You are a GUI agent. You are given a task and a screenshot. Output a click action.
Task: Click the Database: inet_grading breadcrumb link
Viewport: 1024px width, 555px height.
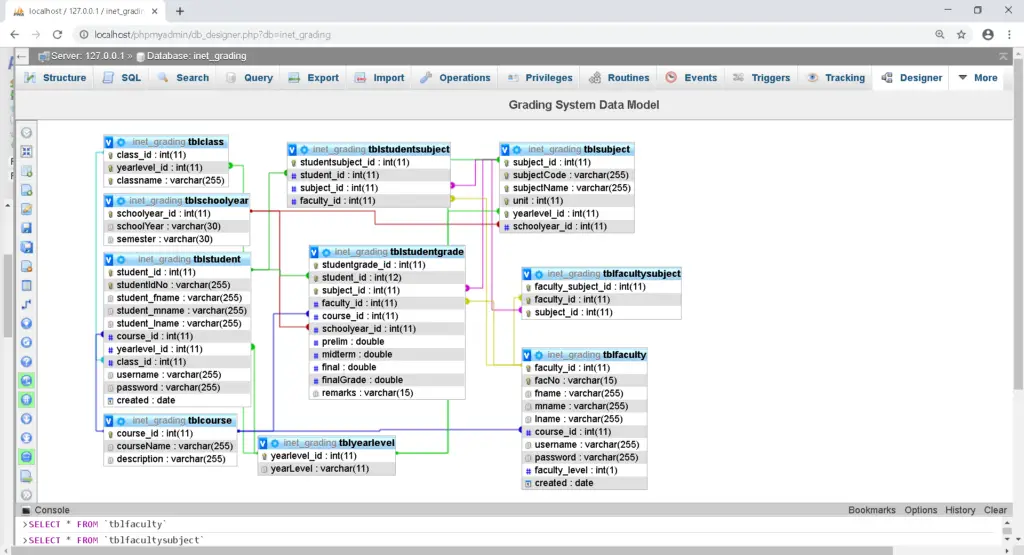point(194,56)
